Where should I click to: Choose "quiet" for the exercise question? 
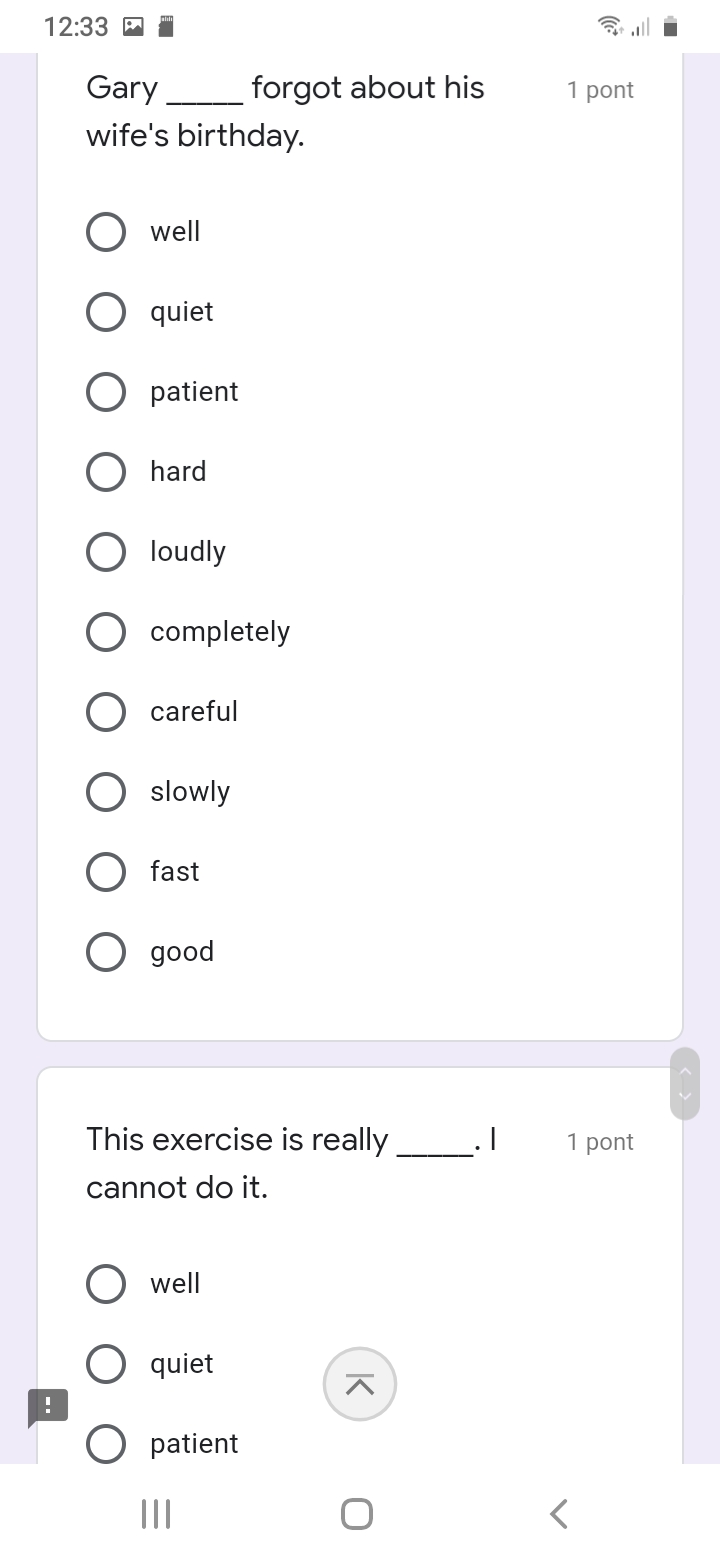[106, 1364]
